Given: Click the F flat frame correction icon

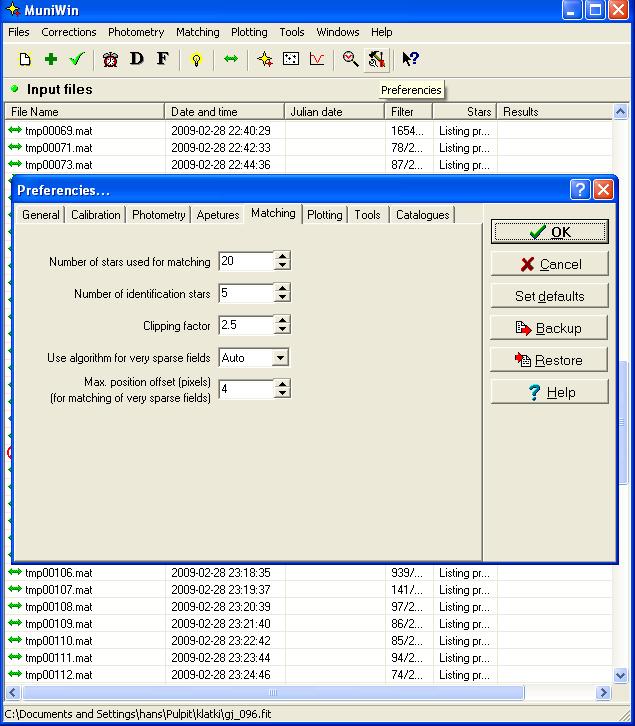Looking at the screenshot, I should pyautogui.click(x=162, y=60).
